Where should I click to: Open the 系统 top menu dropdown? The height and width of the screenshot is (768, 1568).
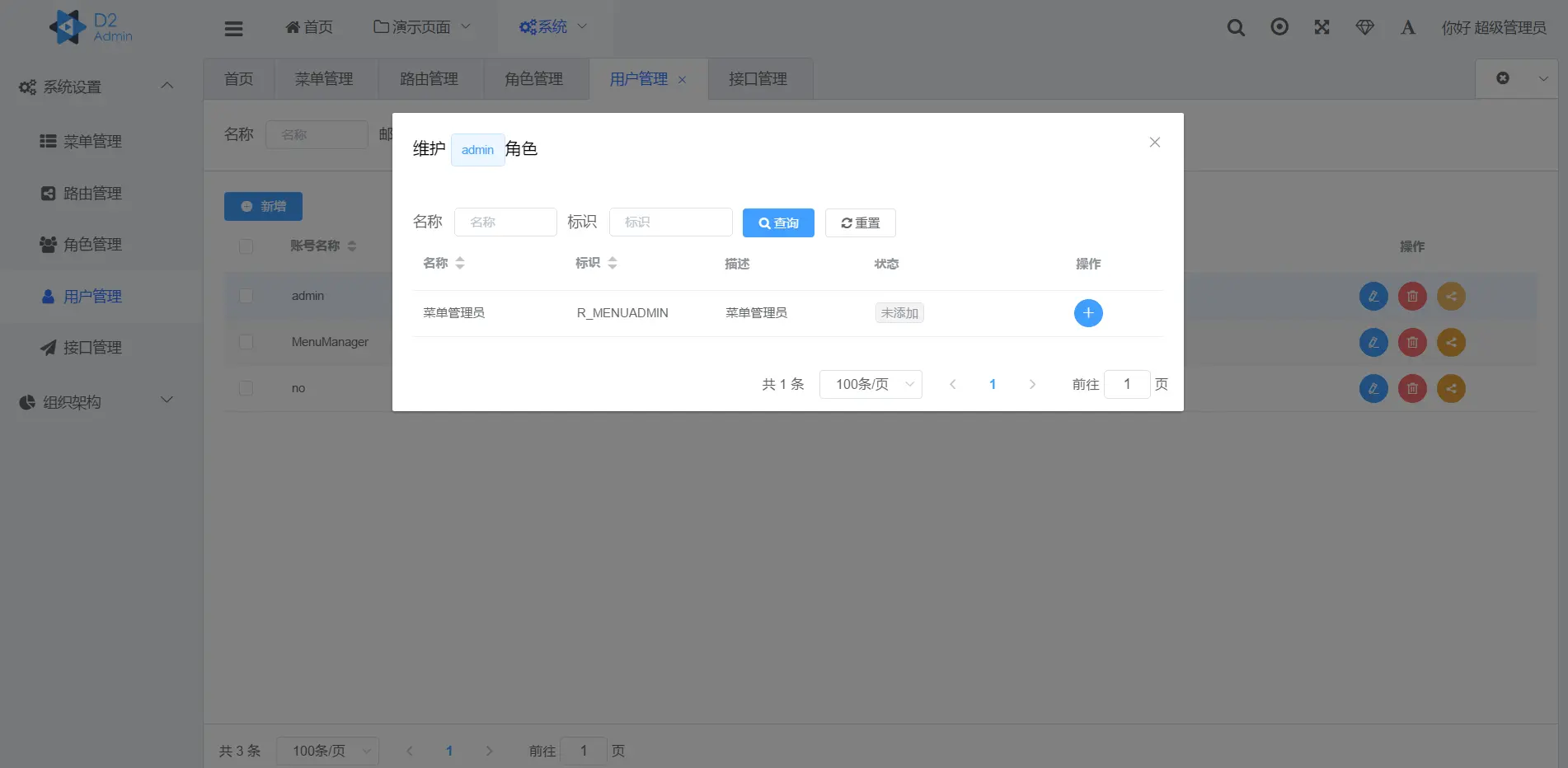click(x=553, y=27)
